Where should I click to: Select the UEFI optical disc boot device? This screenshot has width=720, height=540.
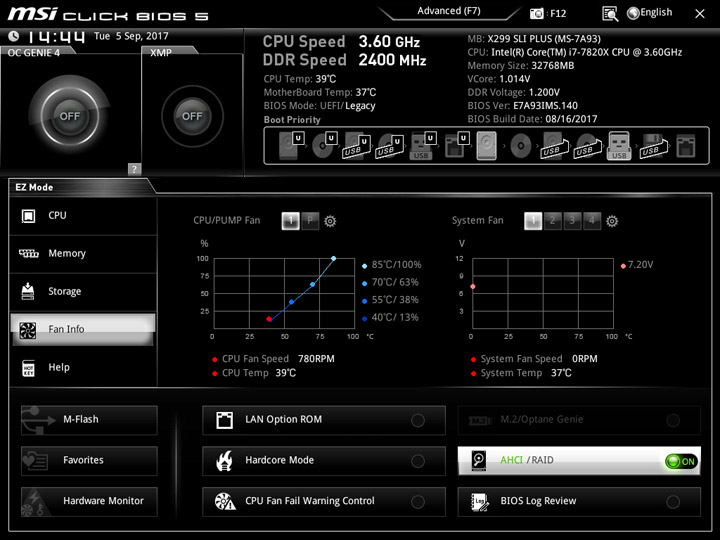click(325, 145)
